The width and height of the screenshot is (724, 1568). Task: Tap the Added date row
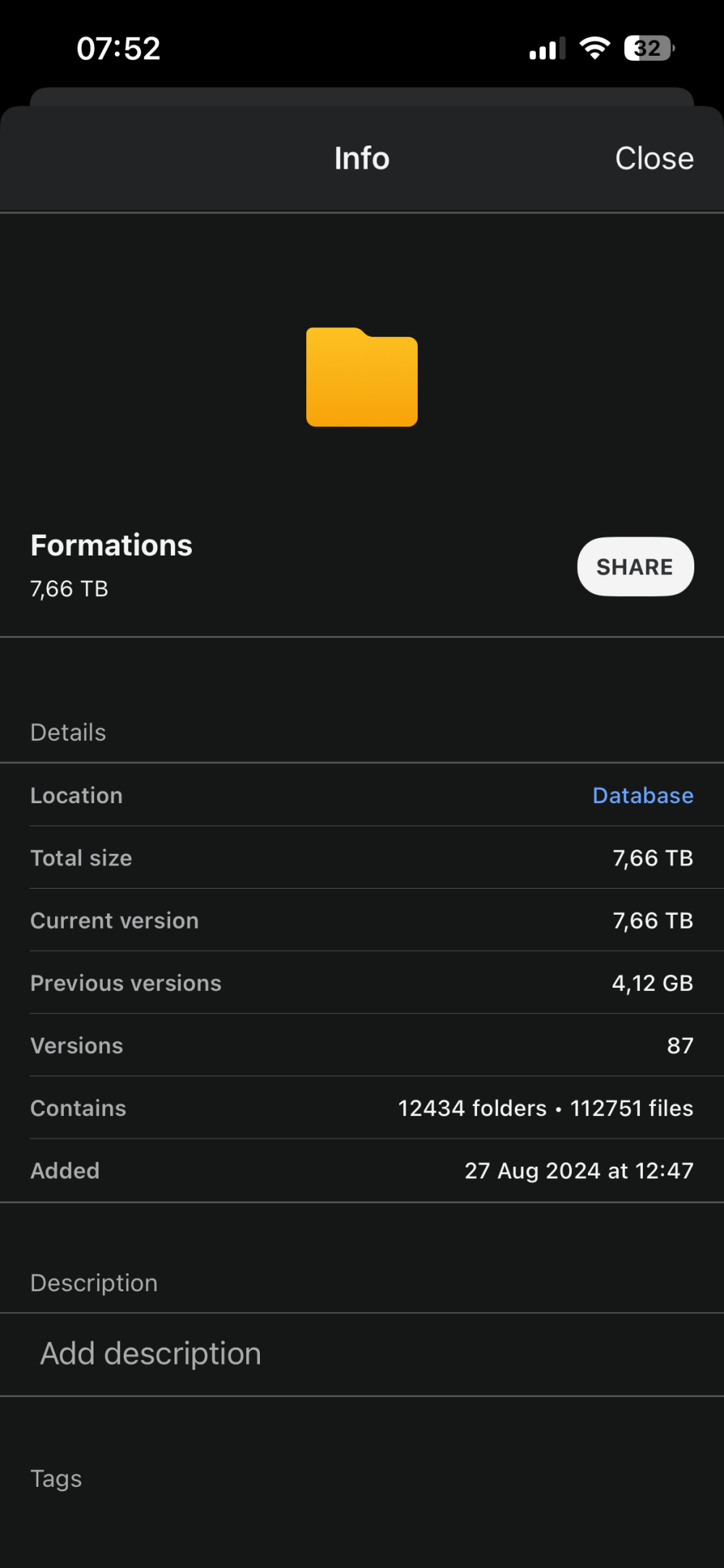(x=362, y=1170)
